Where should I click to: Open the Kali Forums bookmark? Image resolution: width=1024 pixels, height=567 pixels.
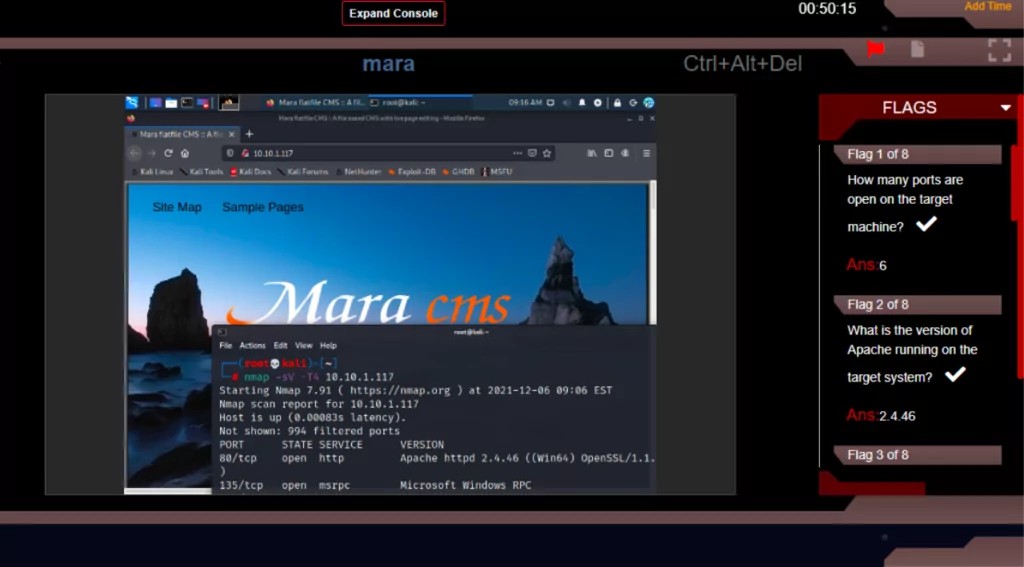coord(302,172)
